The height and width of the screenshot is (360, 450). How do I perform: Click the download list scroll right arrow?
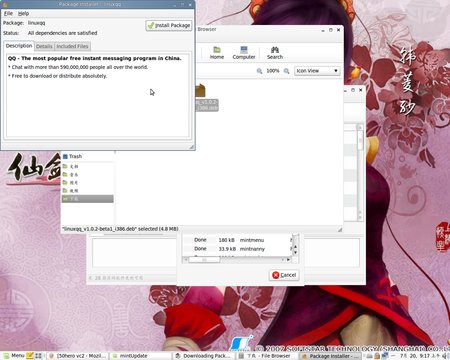click(x=288, y=260)
